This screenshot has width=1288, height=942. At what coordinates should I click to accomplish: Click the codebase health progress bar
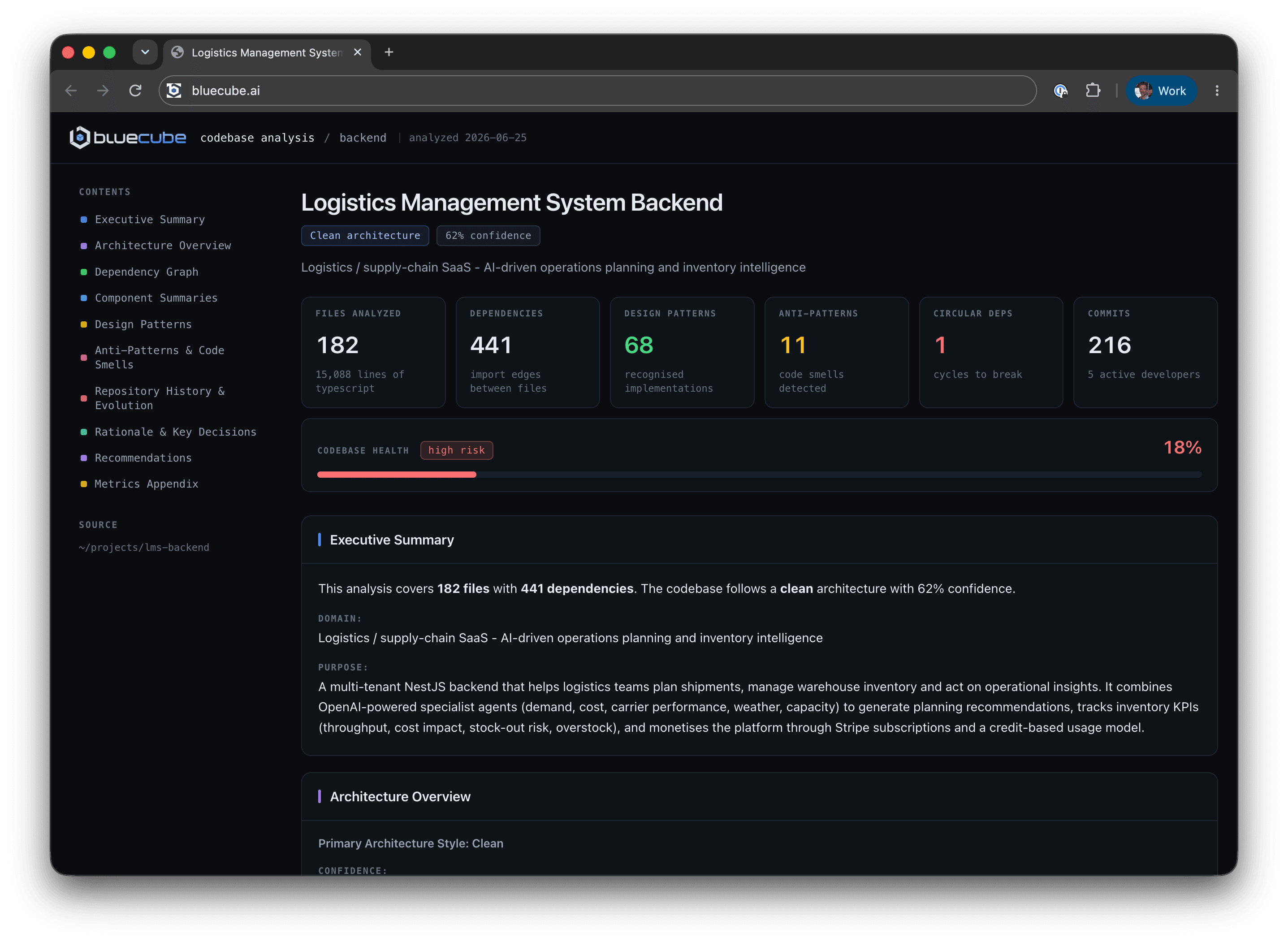point(760,475)
